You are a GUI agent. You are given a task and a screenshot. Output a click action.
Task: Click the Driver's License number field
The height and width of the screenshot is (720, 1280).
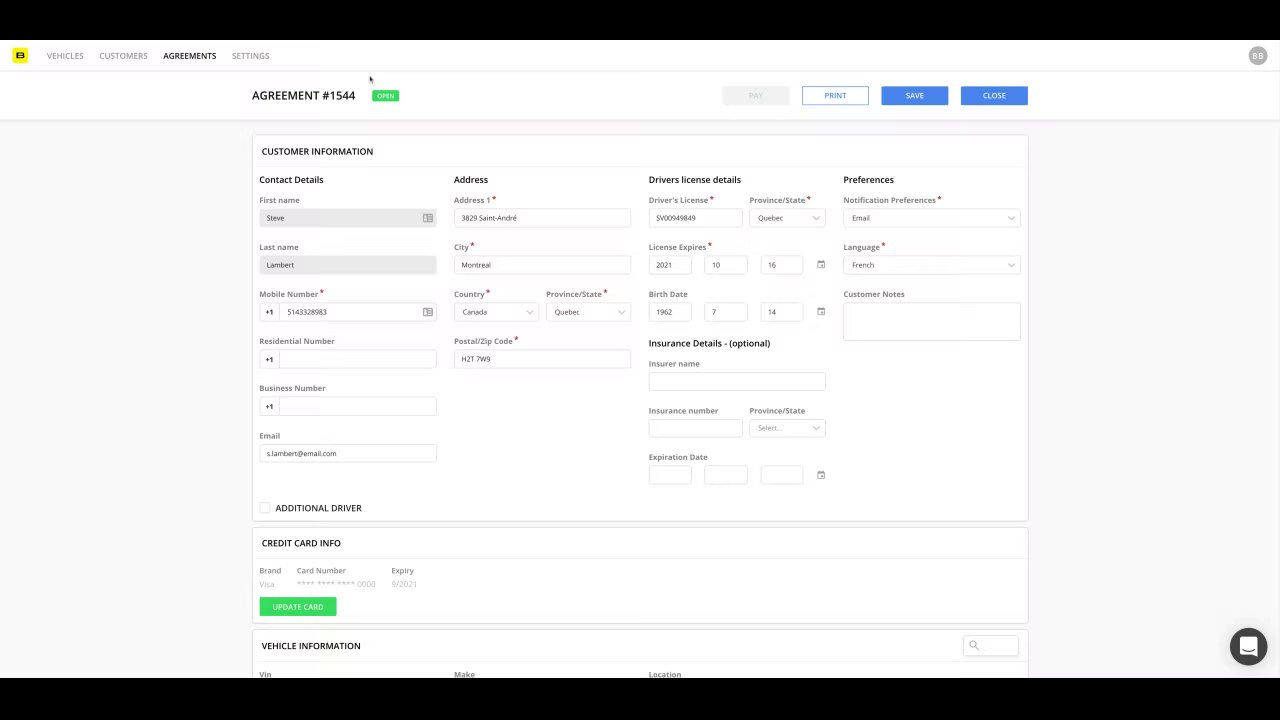click(x=695, y=218)
